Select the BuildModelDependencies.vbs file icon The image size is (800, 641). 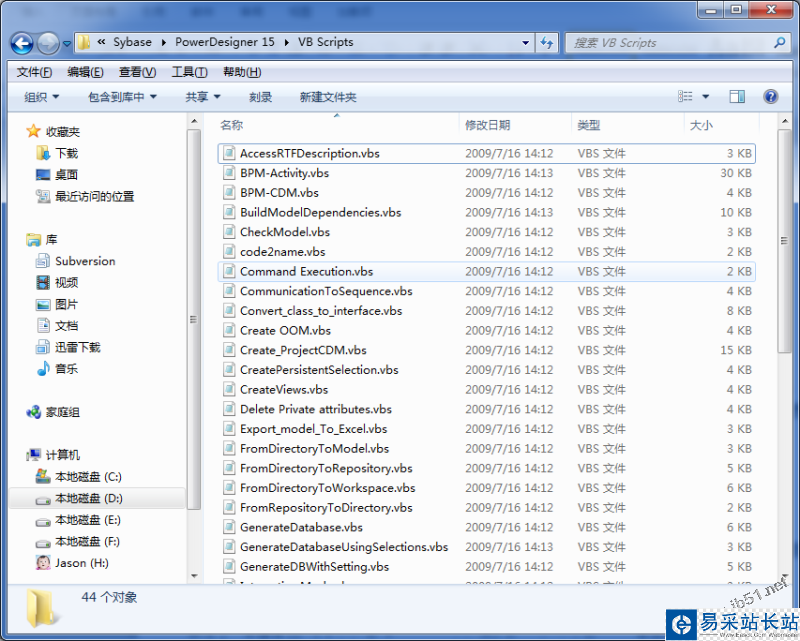tap(229, 212)
